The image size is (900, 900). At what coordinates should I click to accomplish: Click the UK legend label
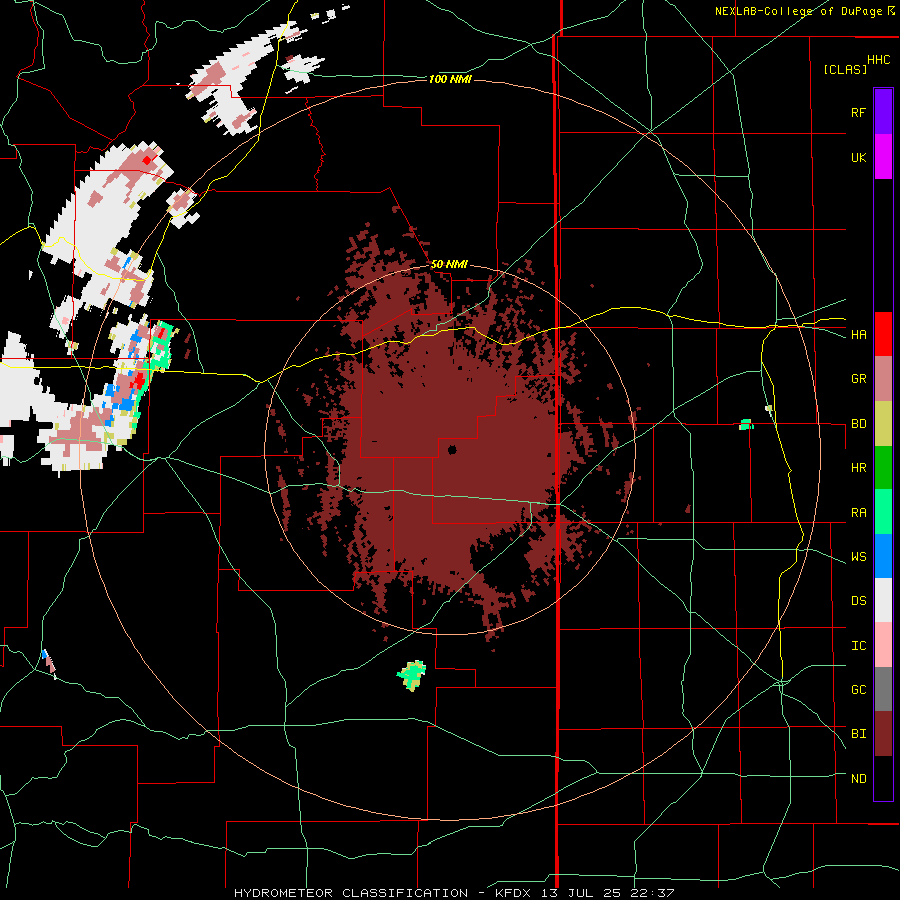pyautogui.click(x=858, y=157)
